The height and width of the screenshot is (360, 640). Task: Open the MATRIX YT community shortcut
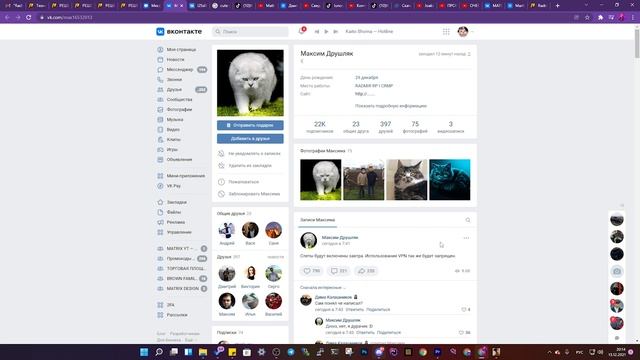(182, 249)
